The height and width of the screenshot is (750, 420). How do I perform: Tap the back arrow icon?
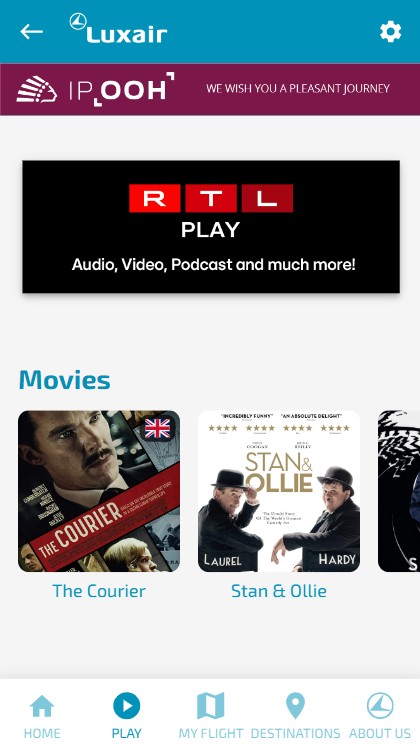32,32
